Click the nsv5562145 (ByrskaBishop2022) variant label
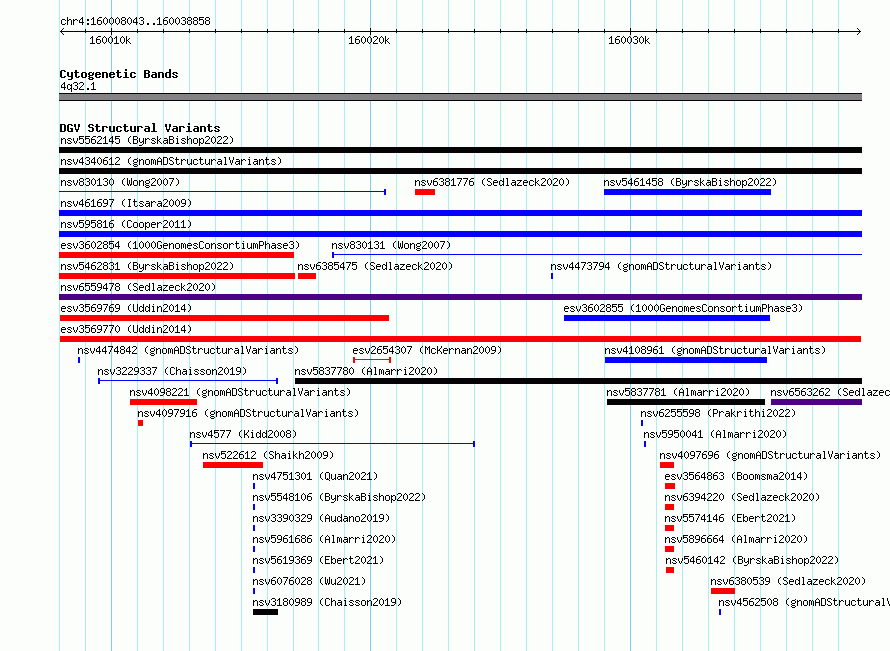 [147, 140]
